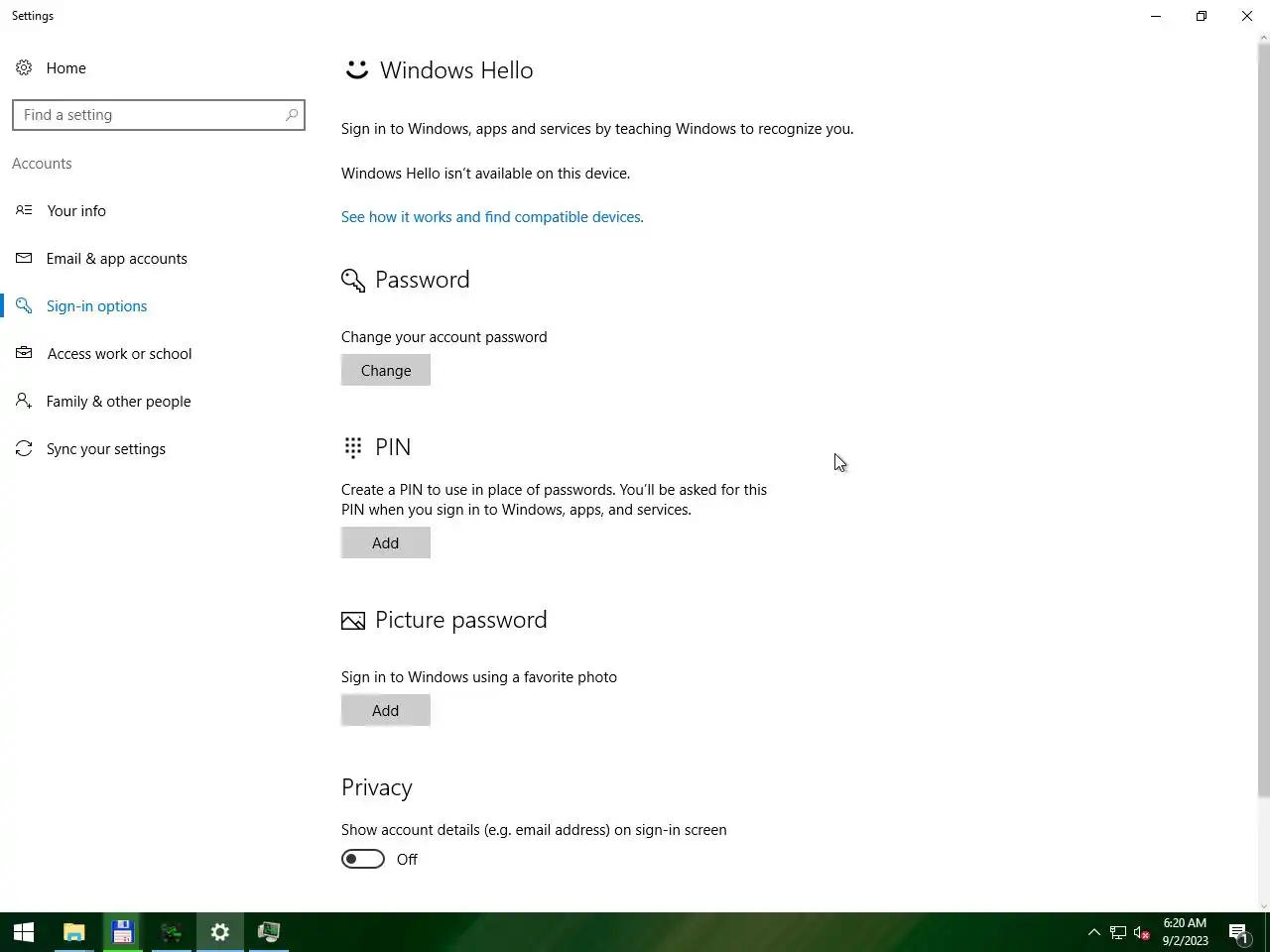Click the Privacy heading text
The width and height of the screenshot is (1270, 952).
pos(377,787)
